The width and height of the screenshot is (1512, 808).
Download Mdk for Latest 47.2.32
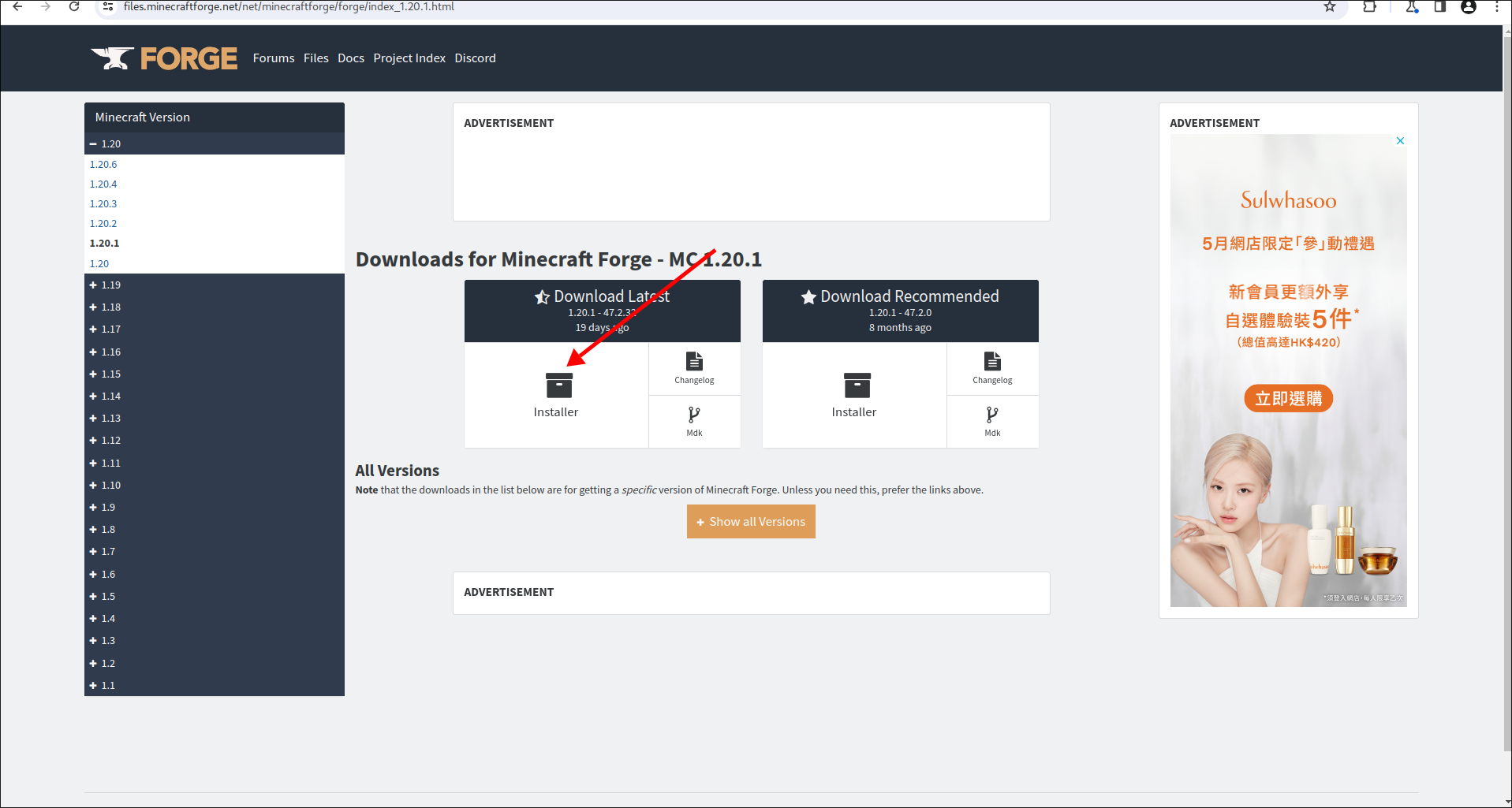pos(694,422)
